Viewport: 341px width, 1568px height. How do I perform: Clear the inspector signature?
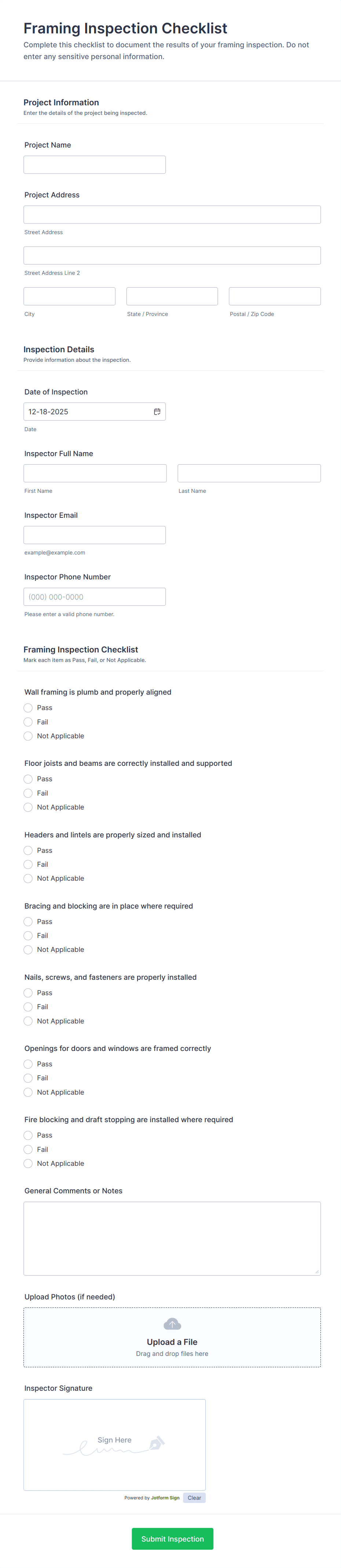194,1498
